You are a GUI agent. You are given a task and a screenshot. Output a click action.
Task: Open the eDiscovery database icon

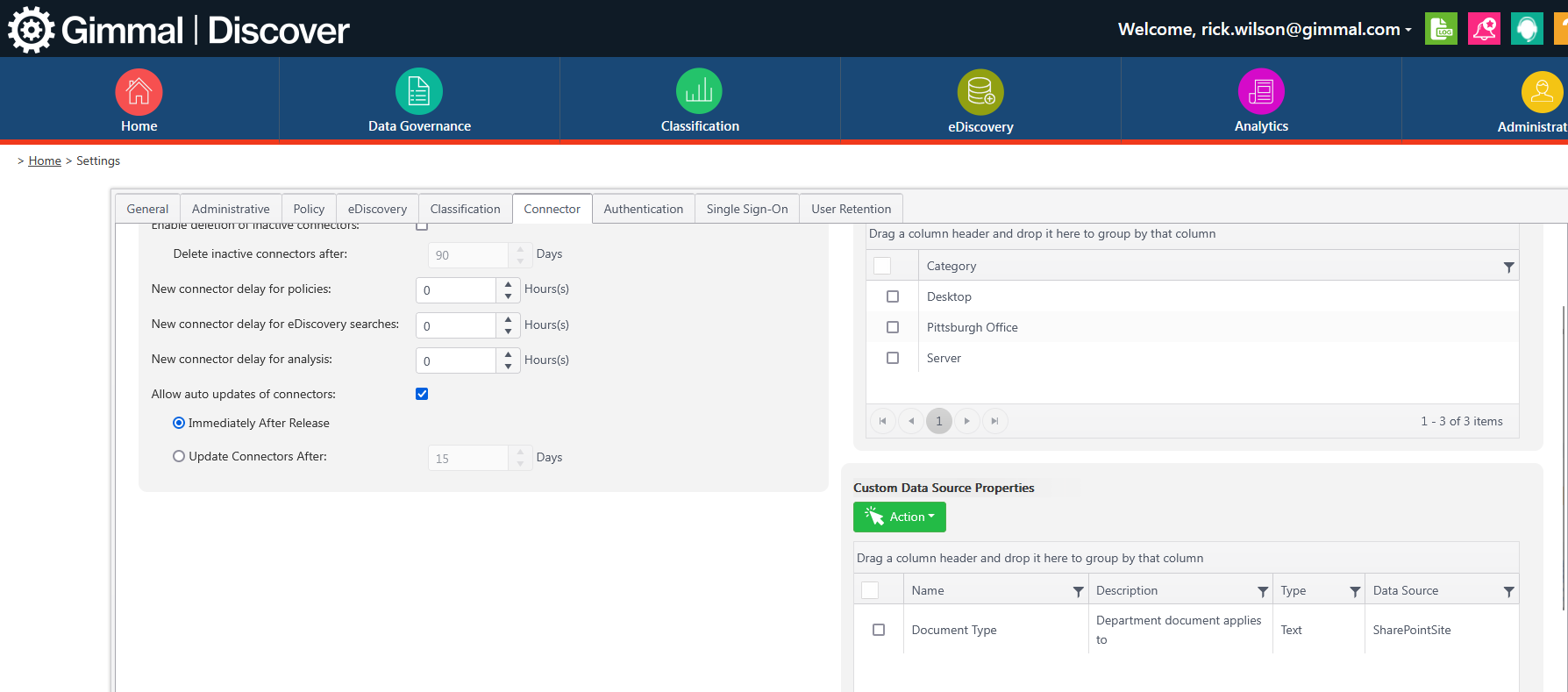tap(980, 92)
